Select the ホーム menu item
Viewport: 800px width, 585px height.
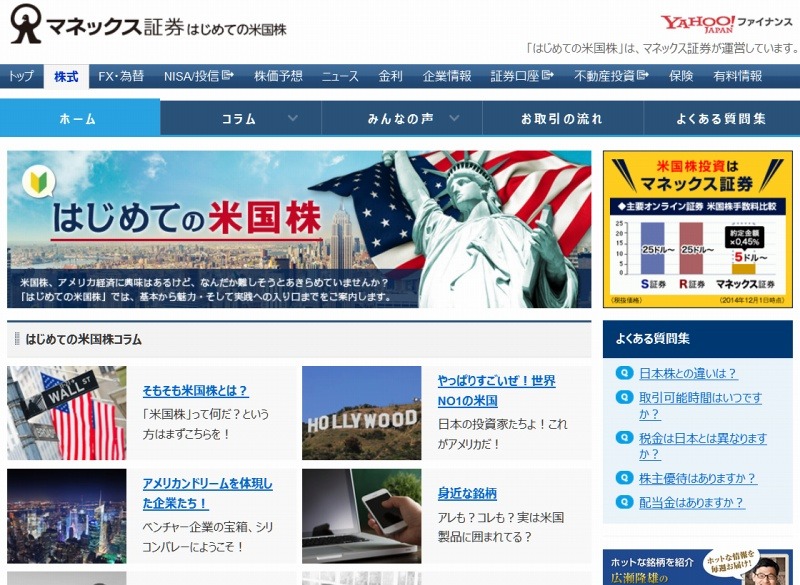coord(80,118)
